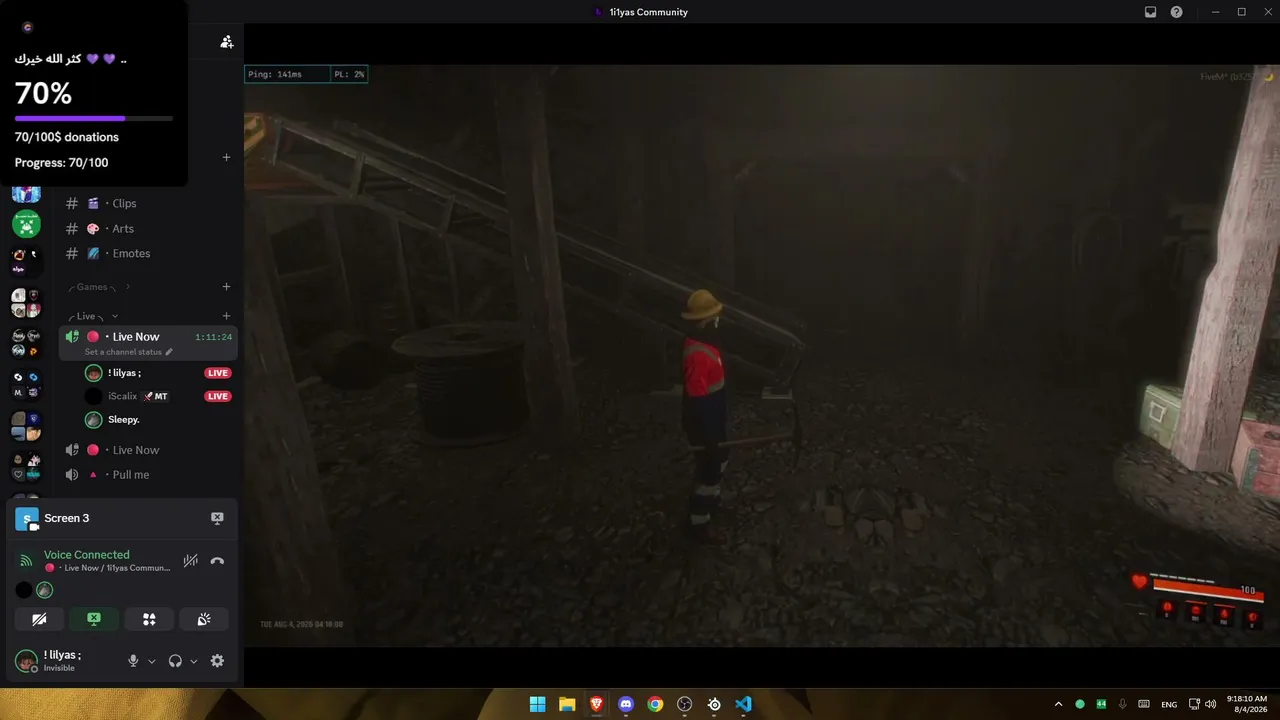
Task: Open the taskbar clock and date
Action: (x=1247, y=704)
